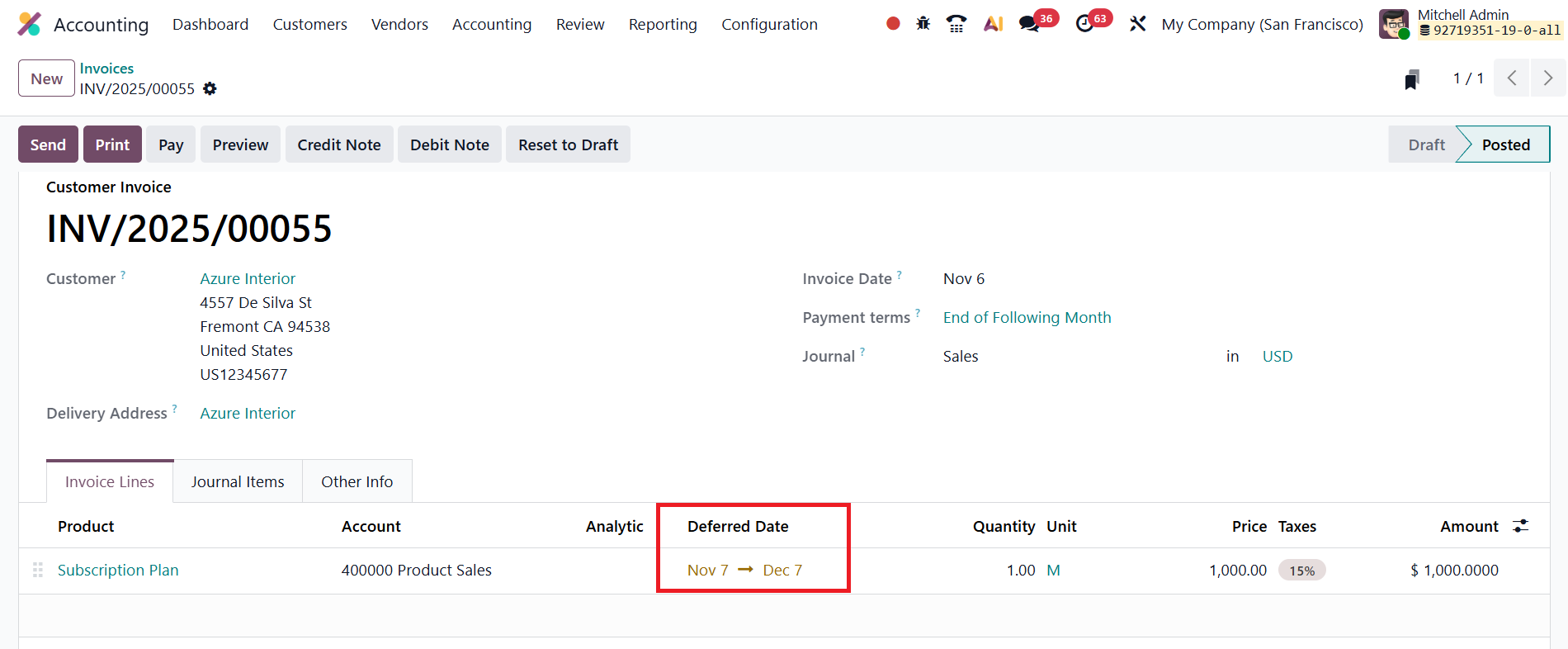The image size is (1568, 649).
Task: Toggle optional columns in the invoice lines table
Action: (x=1520, y=526)
